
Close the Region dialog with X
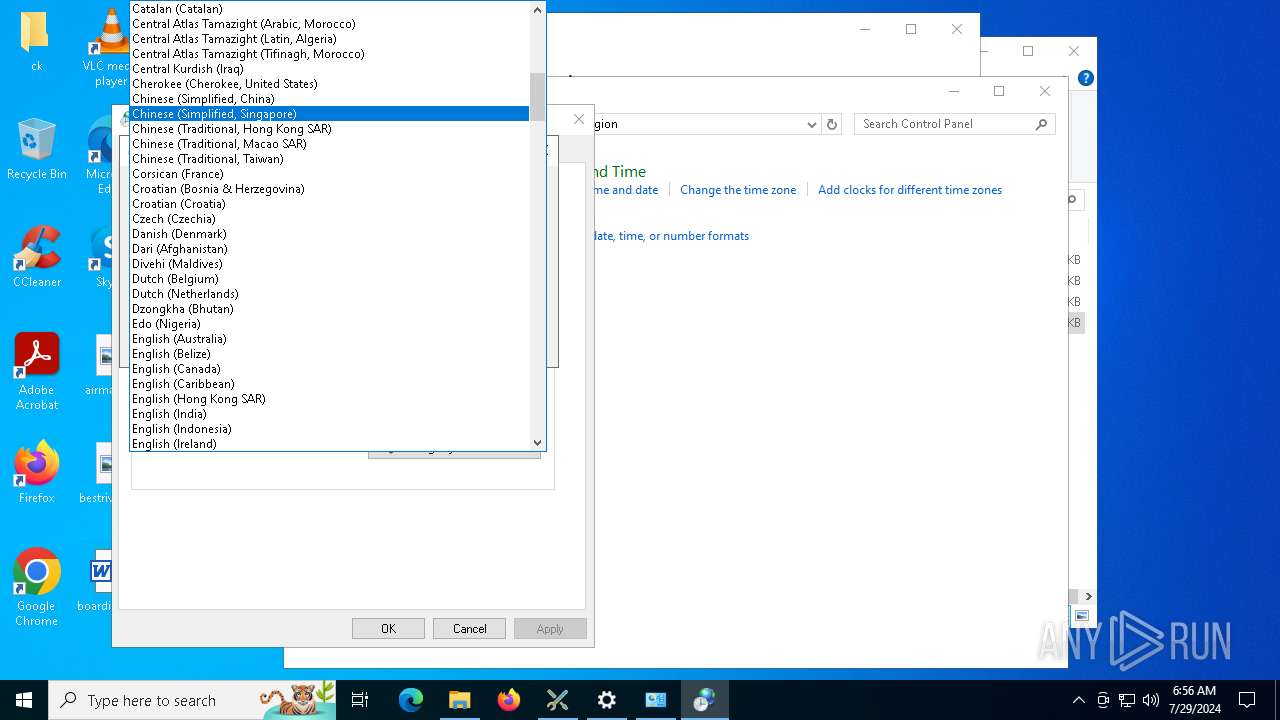pos(578,119)
